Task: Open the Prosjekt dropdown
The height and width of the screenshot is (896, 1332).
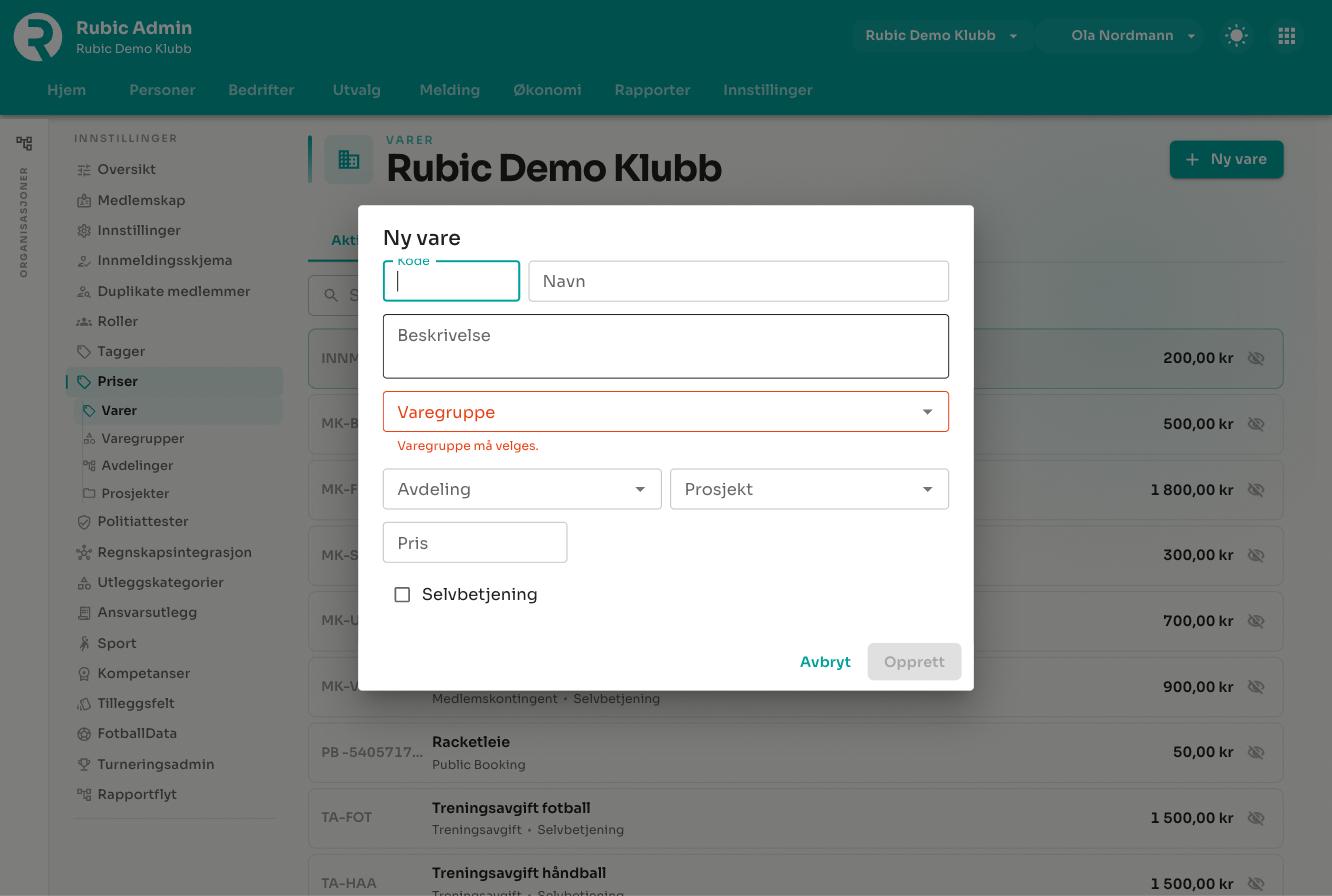Action: tap(809, 489)
